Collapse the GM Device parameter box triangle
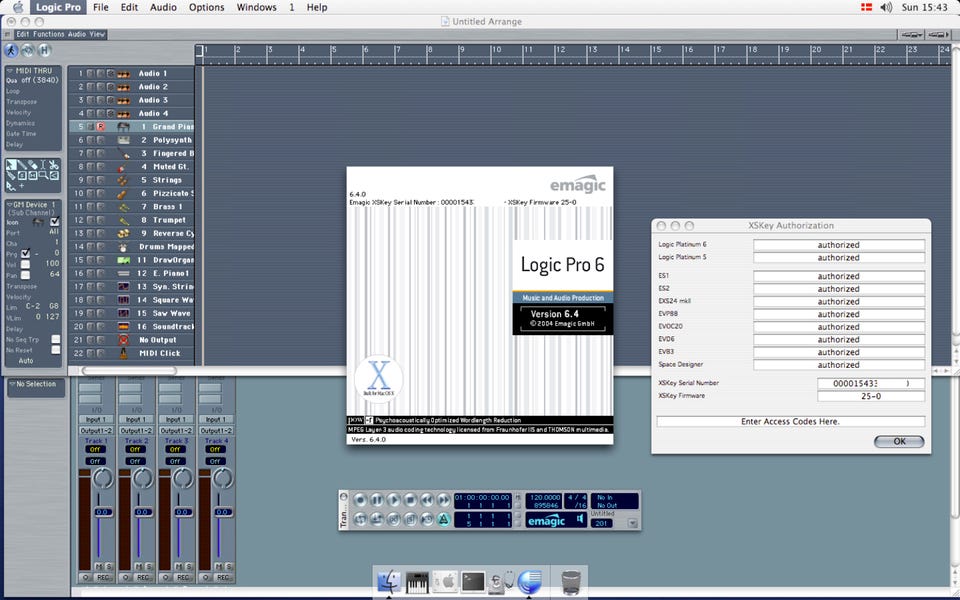The image size is (960, 600). click(10, 204)
